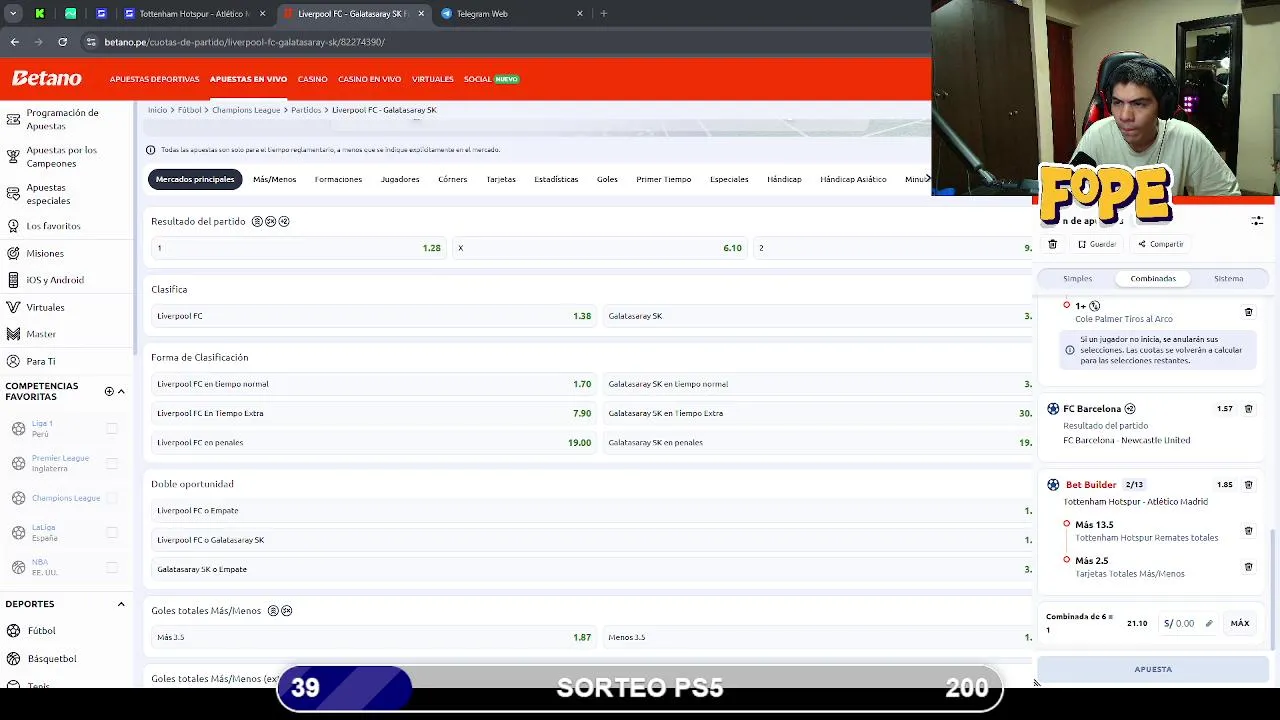
Task: Open iOS y Android sidebar item
Action: click(x=55, y=280)
